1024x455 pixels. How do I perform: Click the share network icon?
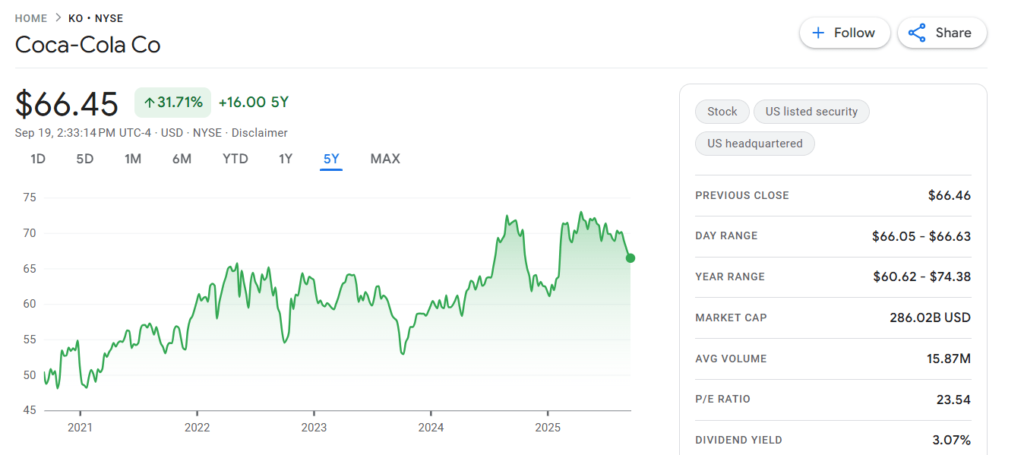point(917,33)
